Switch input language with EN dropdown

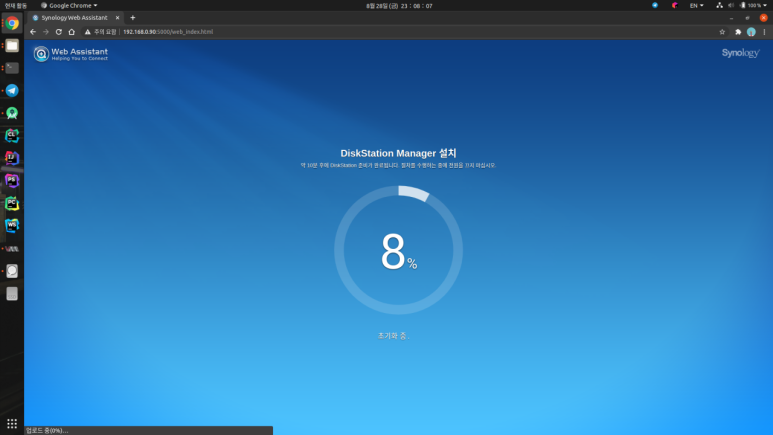[696, 5]
